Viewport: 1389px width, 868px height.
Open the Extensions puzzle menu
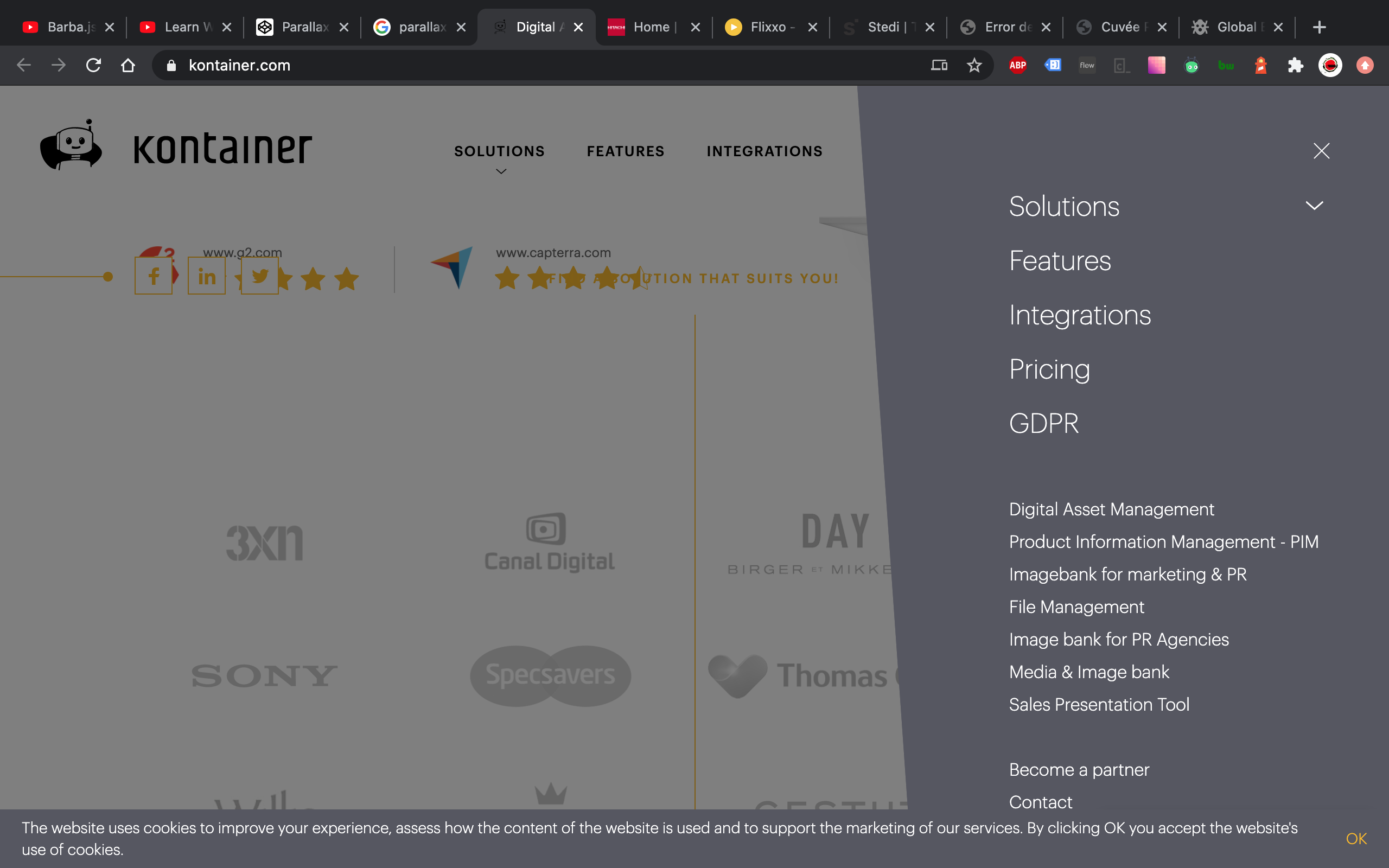point(1296,66)
